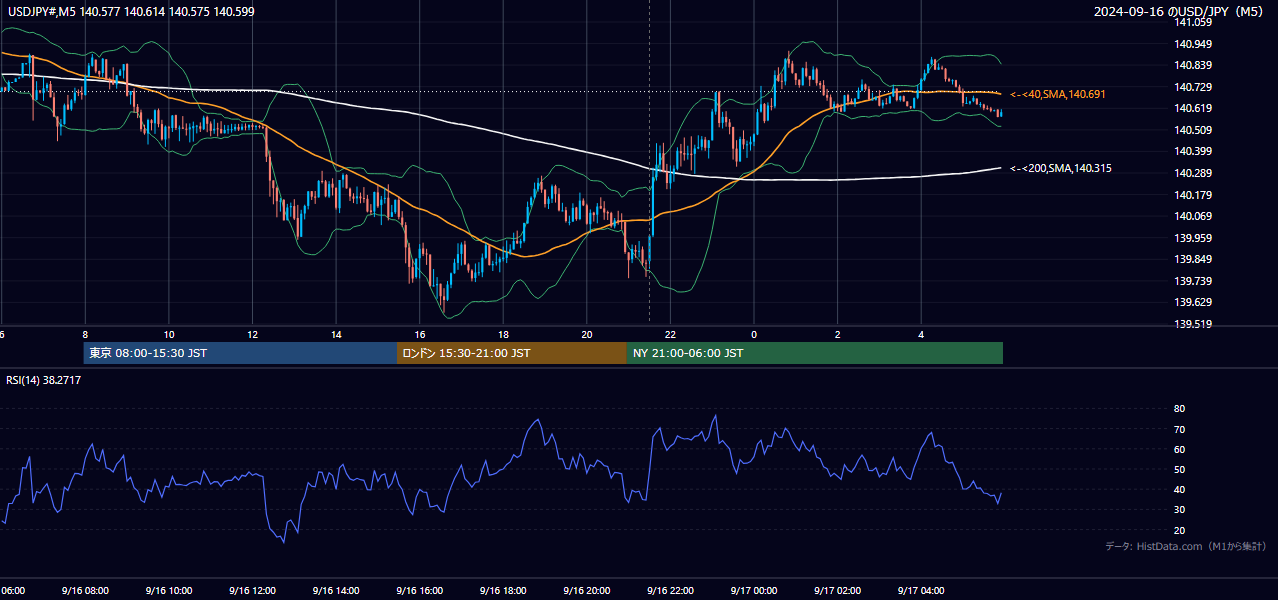Click bottom time label 06:00
This screenshot has width=1278, height=600.
point(12,590)
